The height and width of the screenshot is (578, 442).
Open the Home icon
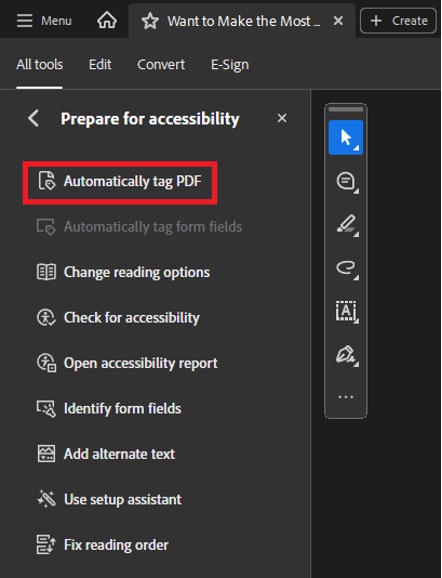click(107, 21)
